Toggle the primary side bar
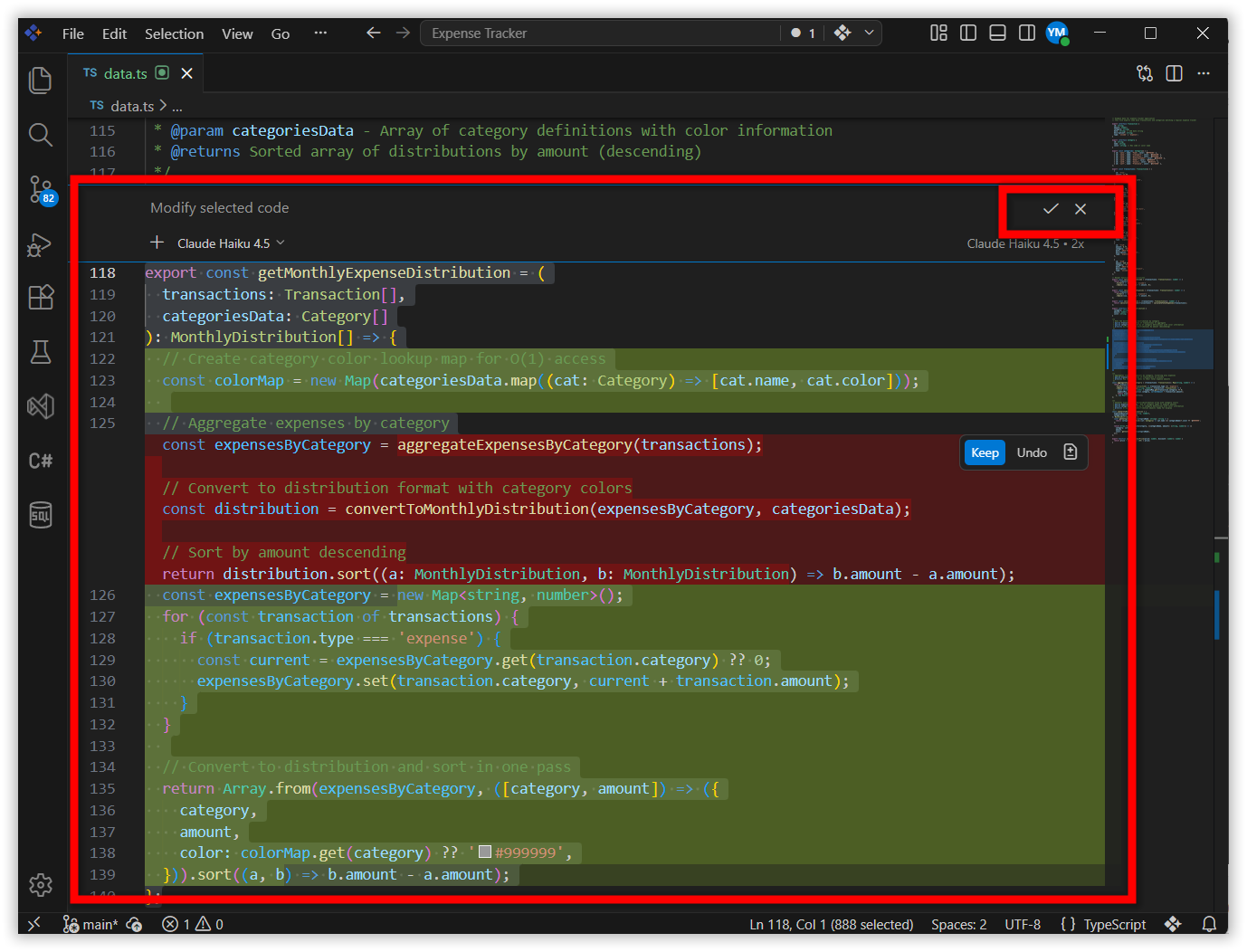The height and width of the screenshot is (952, 1247). coord(968,33)
